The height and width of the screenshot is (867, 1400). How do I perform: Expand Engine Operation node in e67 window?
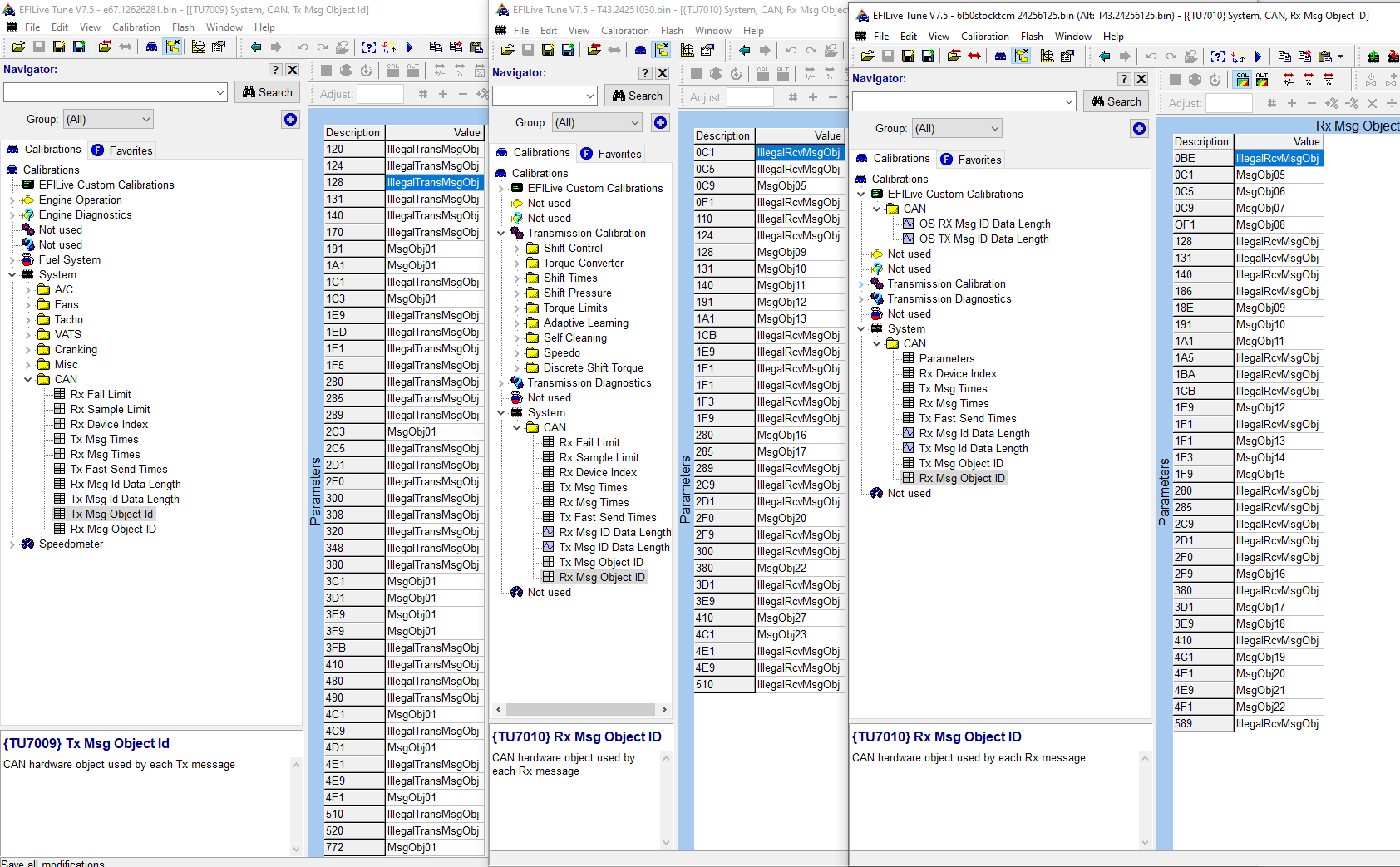click(x=12, y=200)
